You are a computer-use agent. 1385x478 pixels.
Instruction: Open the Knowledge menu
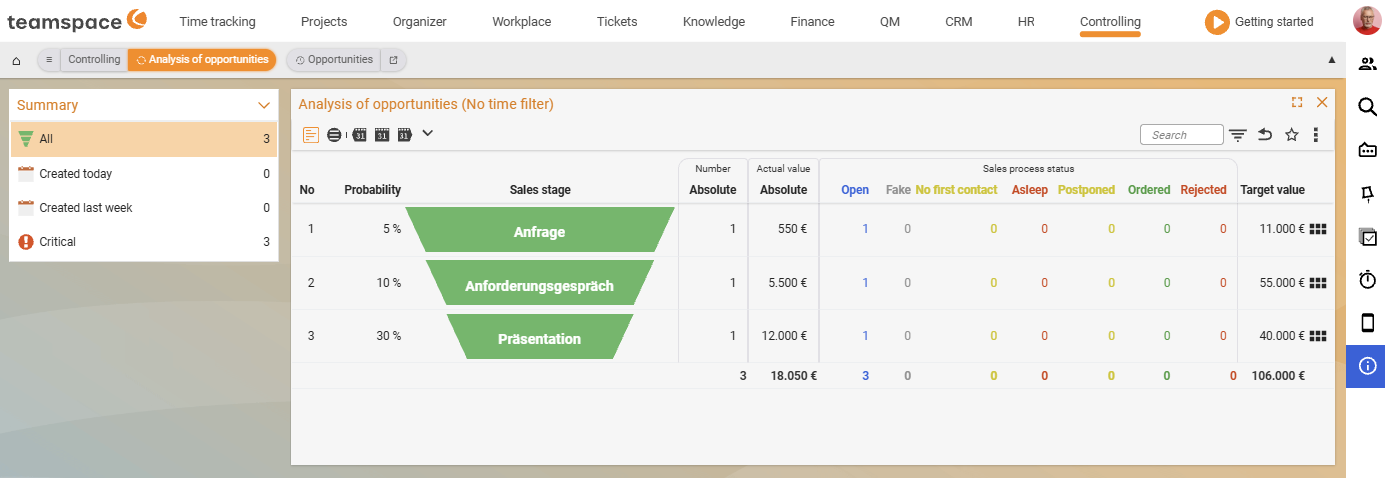point(714,21)
